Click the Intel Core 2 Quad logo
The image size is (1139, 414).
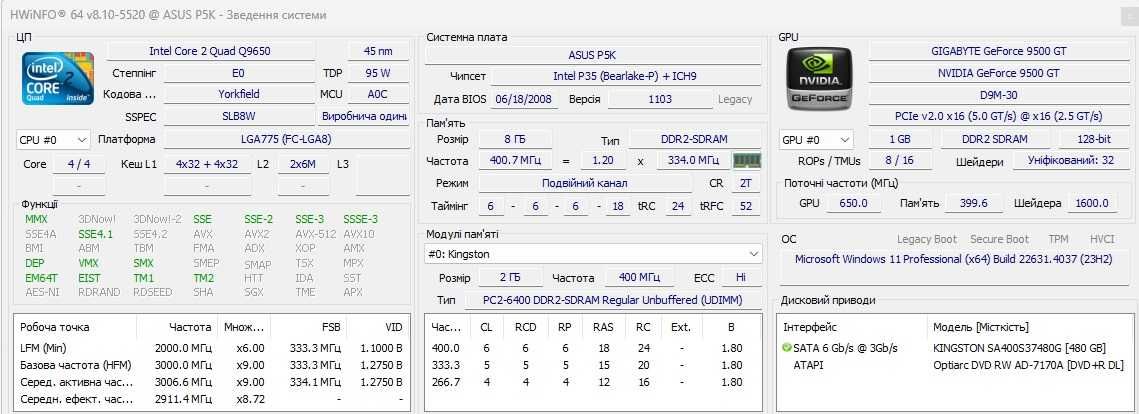click(x=57, y=78)
